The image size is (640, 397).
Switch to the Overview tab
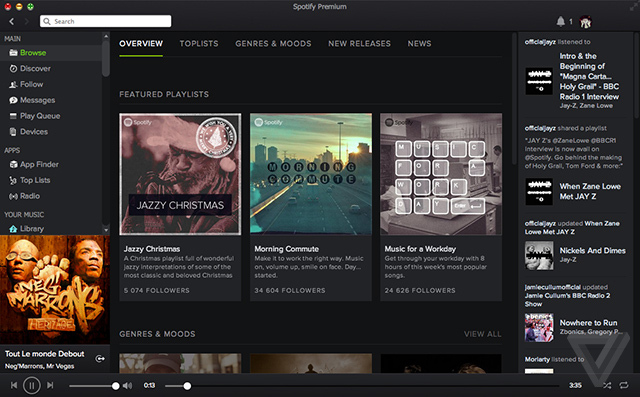pos(141,44)
